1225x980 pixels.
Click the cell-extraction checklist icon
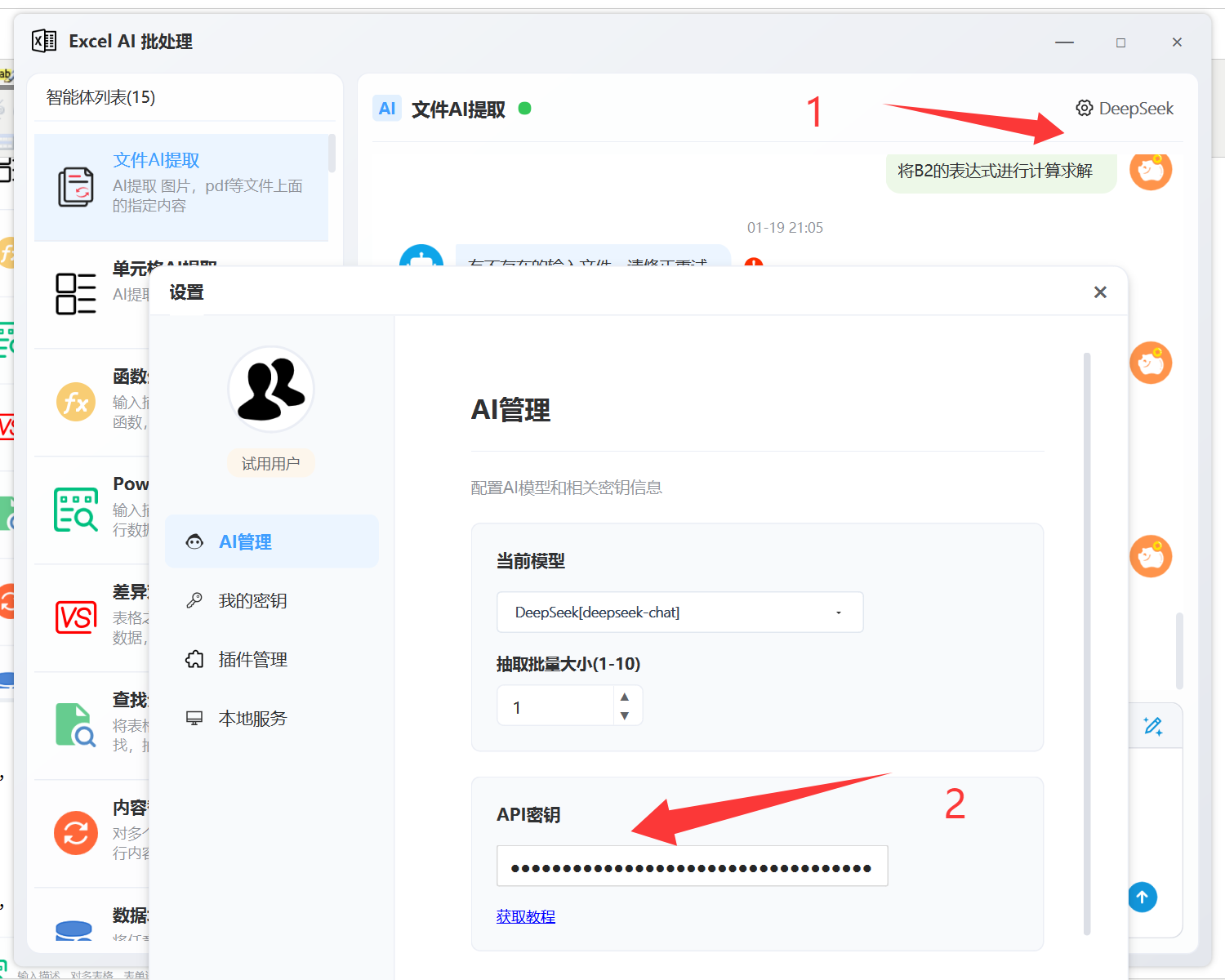(76, 294)
